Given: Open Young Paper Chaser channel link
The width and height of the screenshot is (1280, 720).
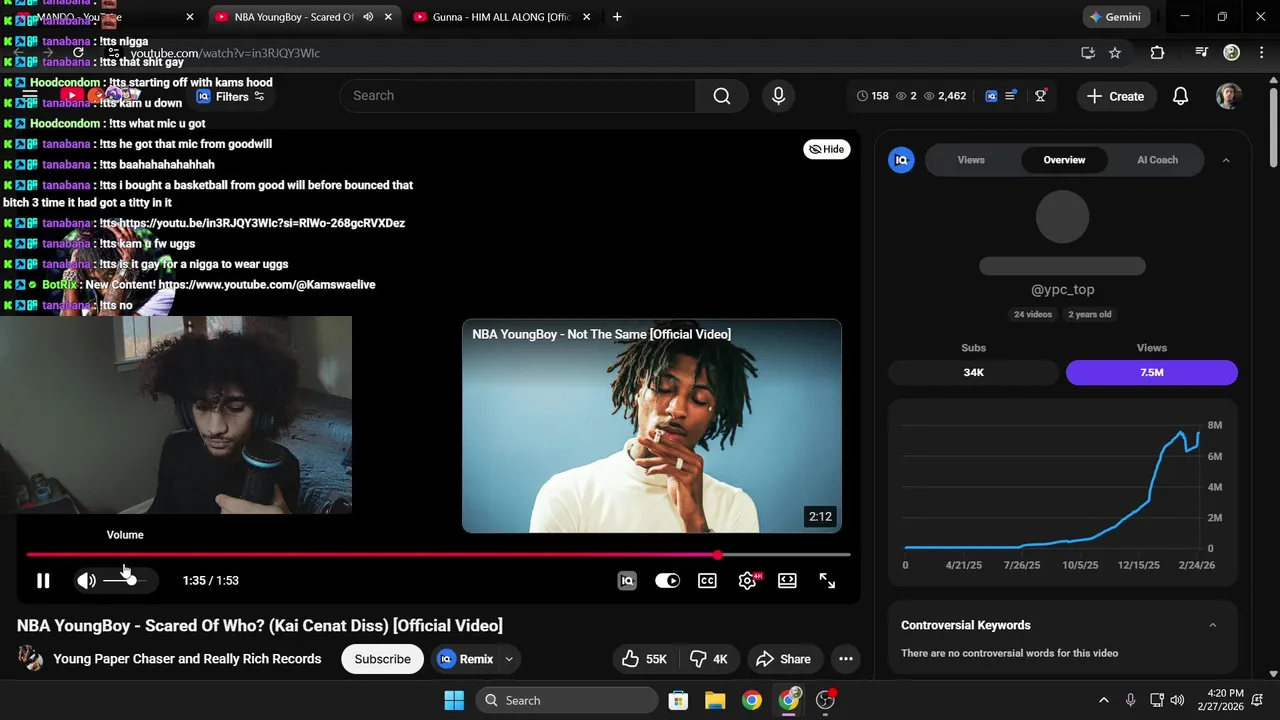Looking at the screenshot, I should [187, 659].
